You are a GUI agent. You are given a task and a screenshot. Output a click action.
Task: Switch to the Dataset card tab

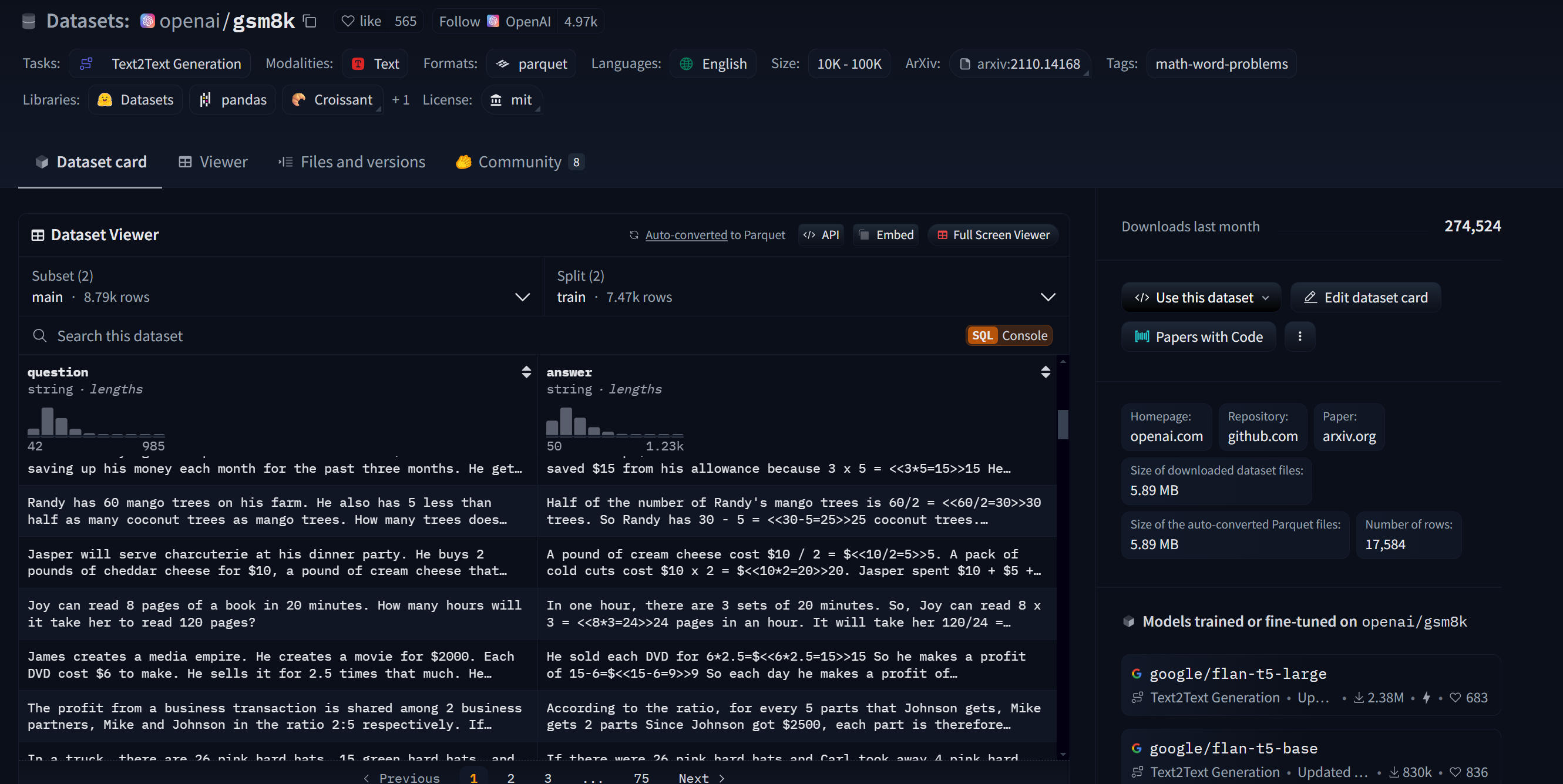point(90,162)
